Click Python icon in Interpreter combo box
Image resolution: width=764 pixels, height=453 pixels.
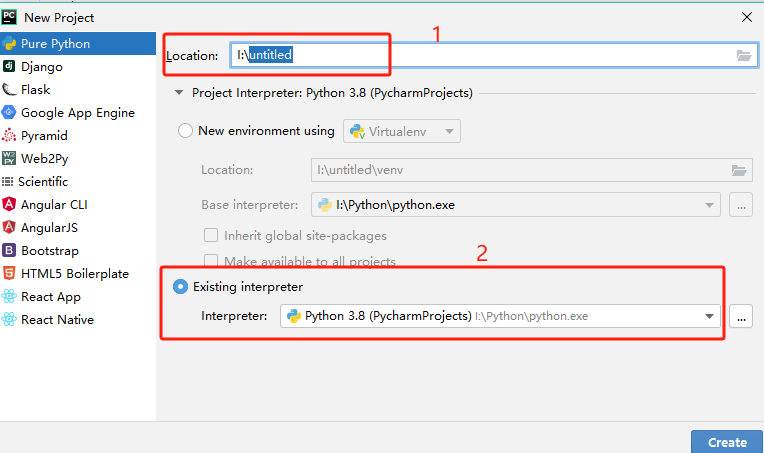pyautogui.click(x=294, y=316)
